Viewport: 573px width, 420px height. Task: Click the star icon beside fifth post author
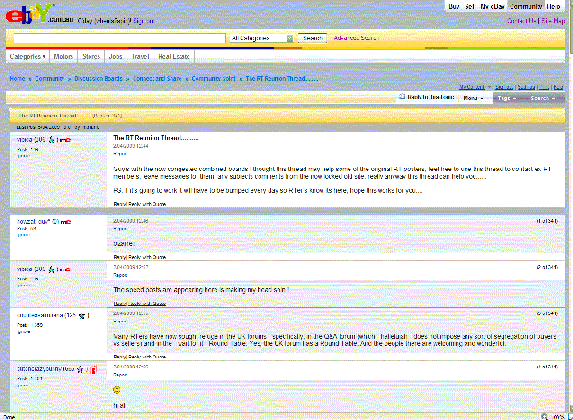(80, 370)
